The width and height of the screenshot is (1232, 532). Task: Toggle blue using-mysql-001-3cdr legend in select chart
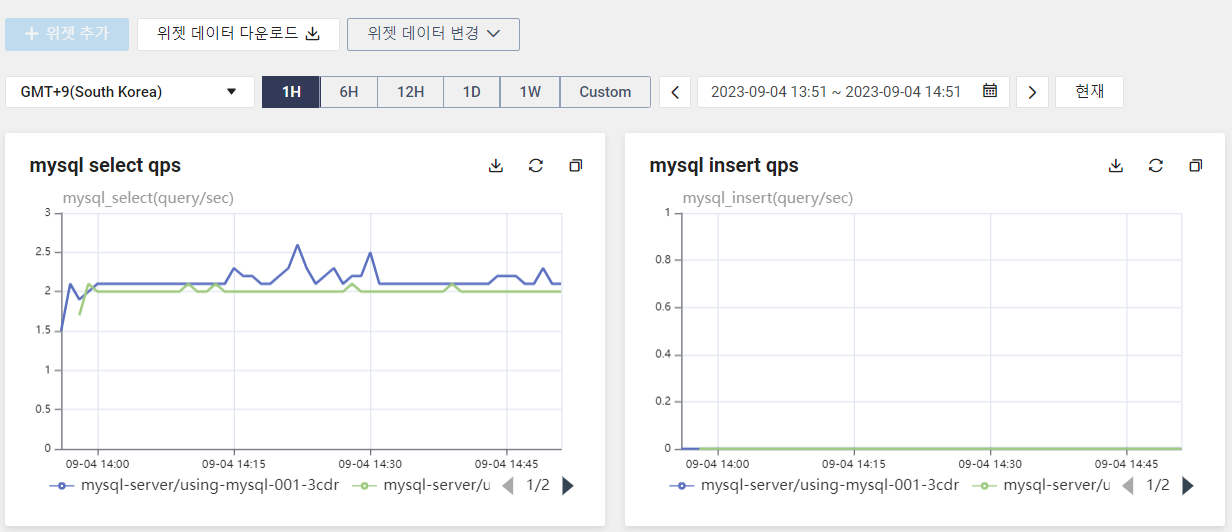[x=194, y=486]
